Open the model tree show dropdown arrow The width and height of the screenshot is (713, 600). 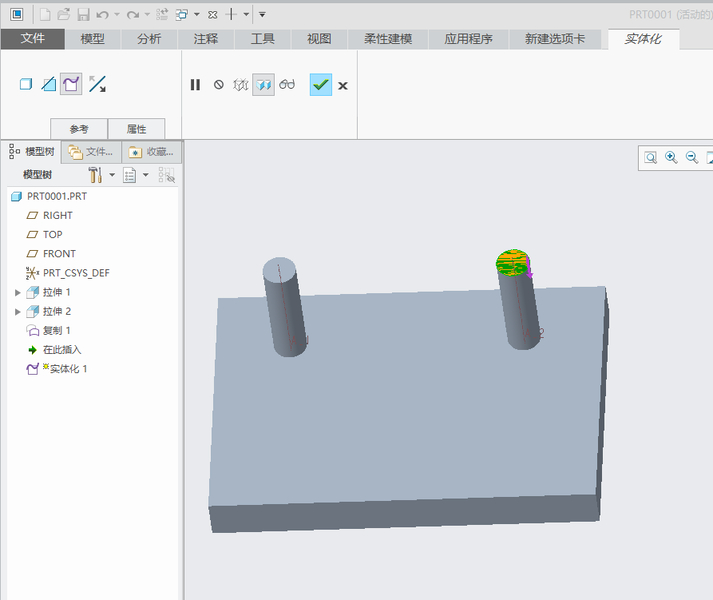point(146,175)
